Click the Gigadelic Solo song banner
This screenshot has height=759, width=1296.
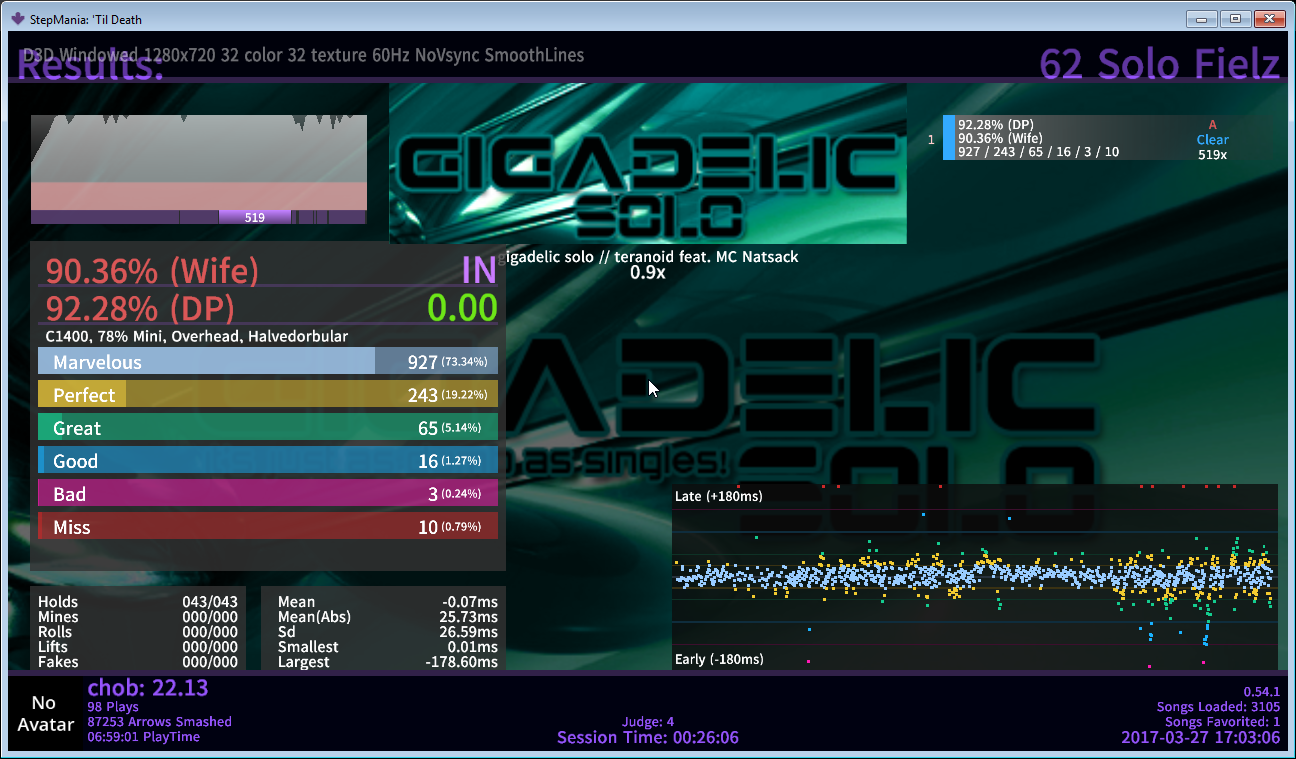coord(647,164)
